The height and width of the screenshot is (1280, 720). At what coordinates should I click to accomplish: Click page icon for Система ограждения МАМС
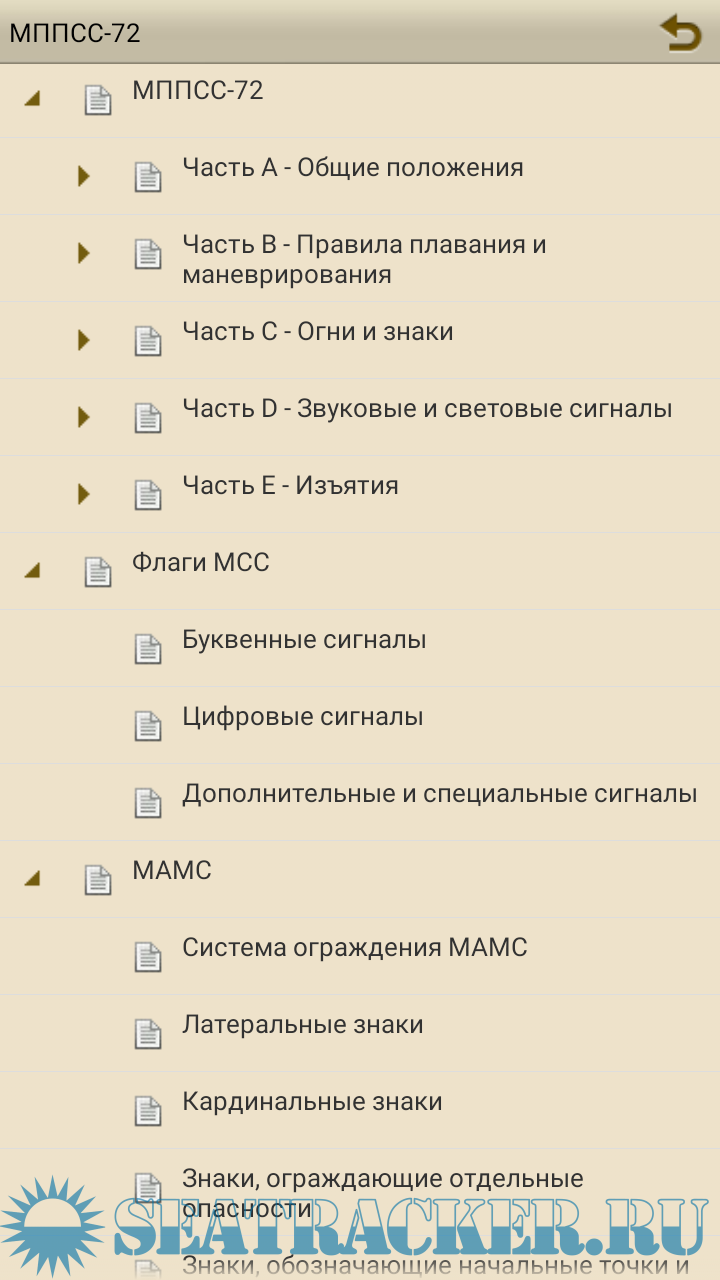click(148, 956)
